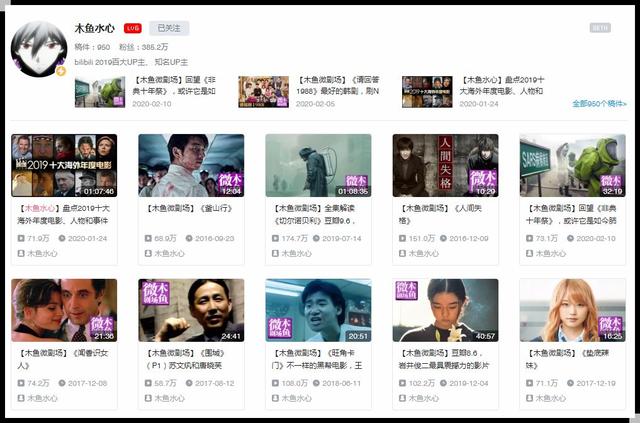640x423 pixels.
Task: Open 《釜山行》 video thumbnail
Action: pos(191,165)
